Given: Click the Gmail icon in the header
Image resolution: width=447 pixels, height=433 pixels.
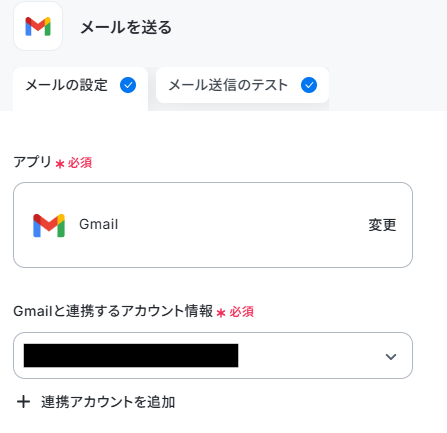Looking at the screenshot, I should tap(38, 27).
